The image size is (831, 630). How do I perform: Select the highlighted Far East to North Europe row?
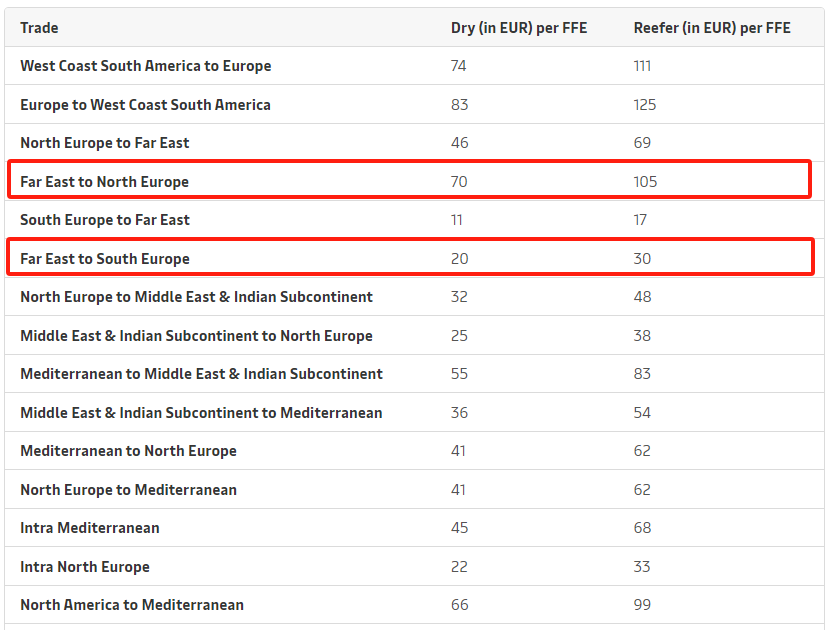pyautogui.click(x=409, y=180)
